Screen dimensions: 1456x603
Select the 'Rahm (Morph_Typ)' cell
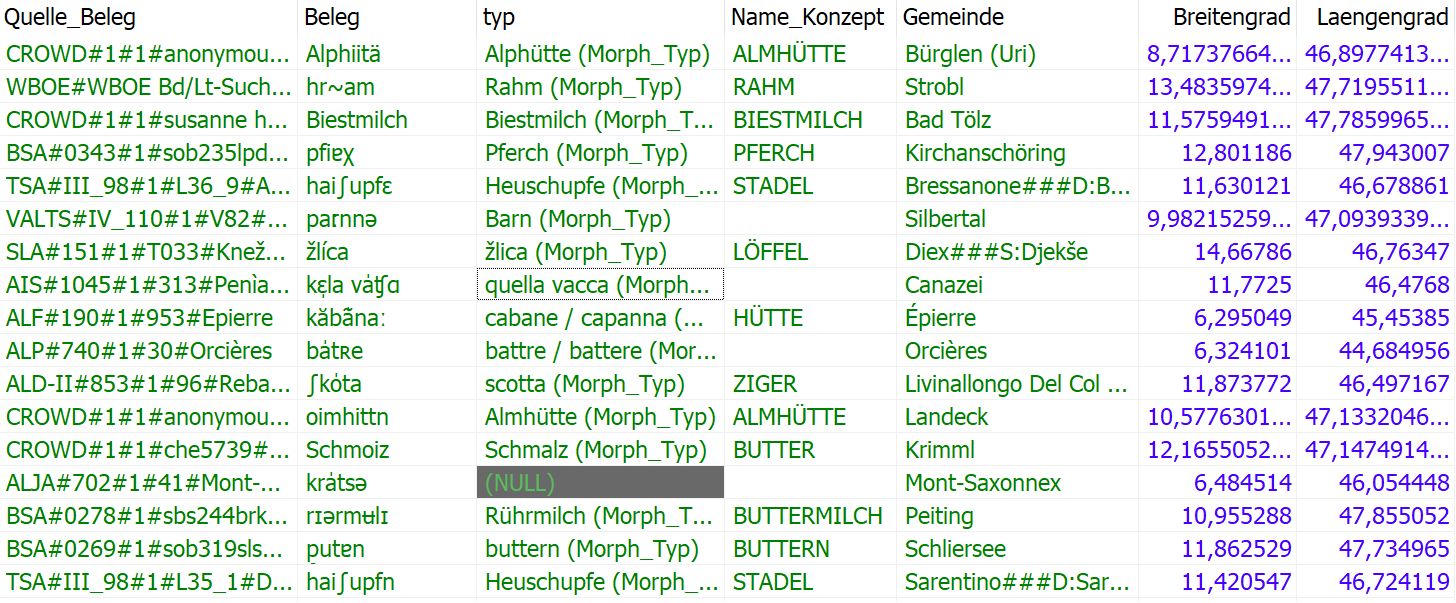tap(583, 87)
